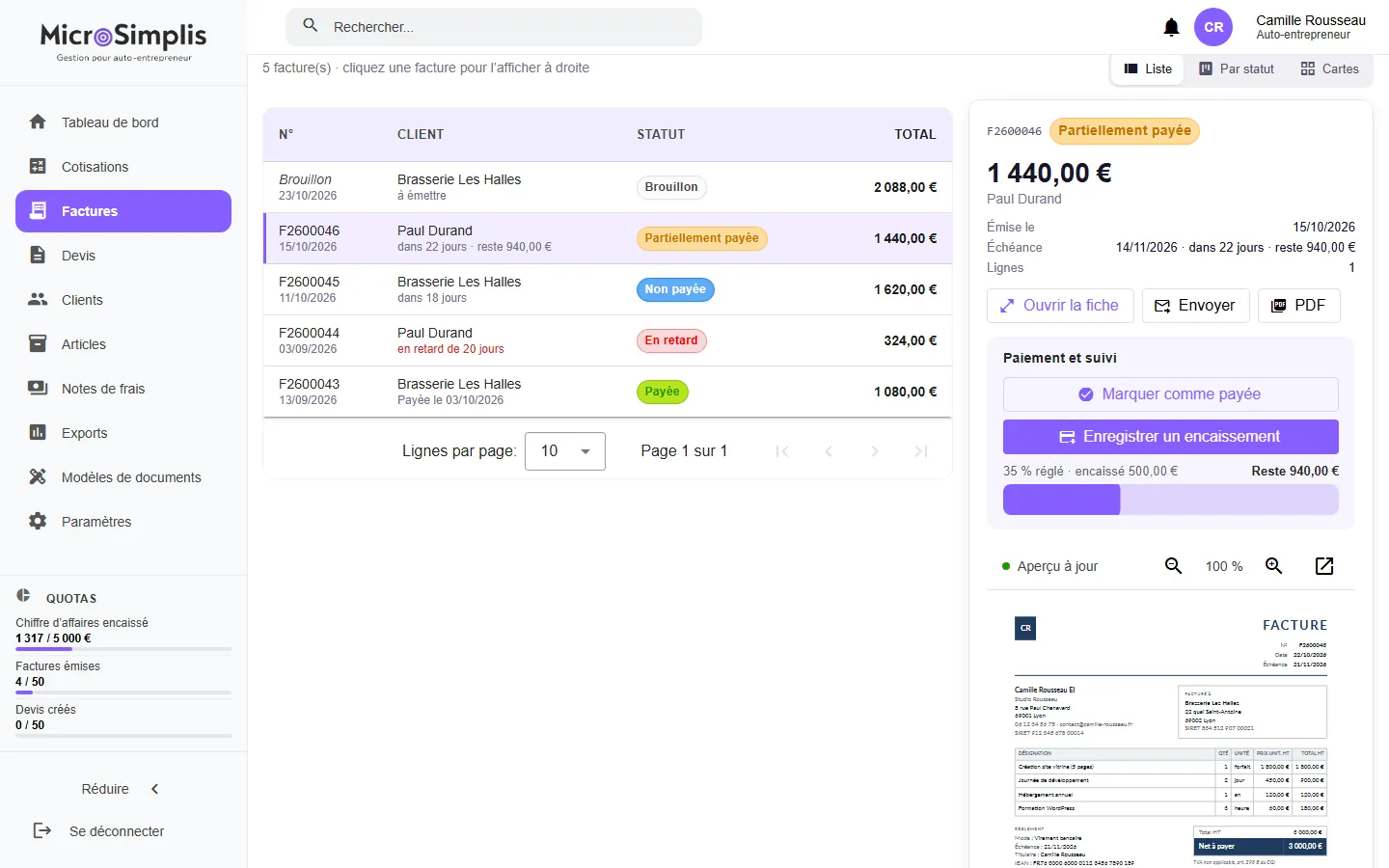
Task: Click the Modèles de documents tools icon
Action: (38, 477)
